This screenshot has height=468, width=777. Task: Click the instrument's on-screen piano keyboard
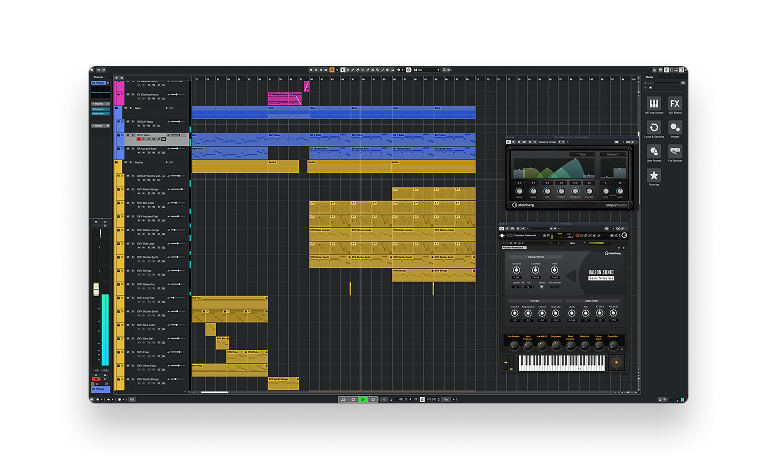(561, 363)
